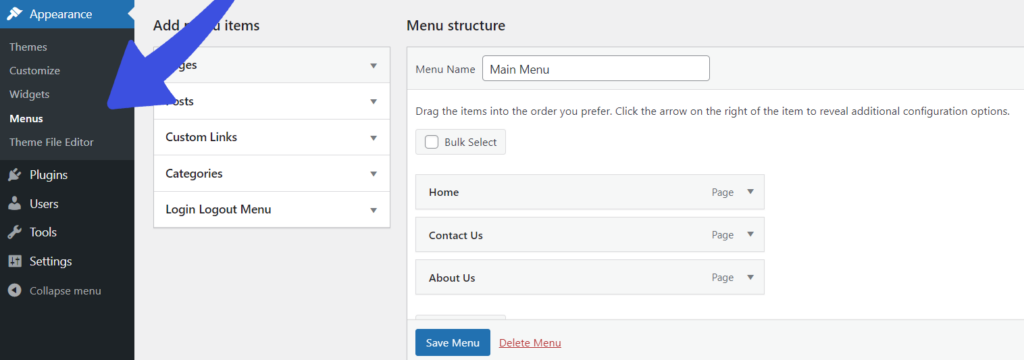Select the Home menu item bar
Screen dimensions: 1024x360
[590, 192]
